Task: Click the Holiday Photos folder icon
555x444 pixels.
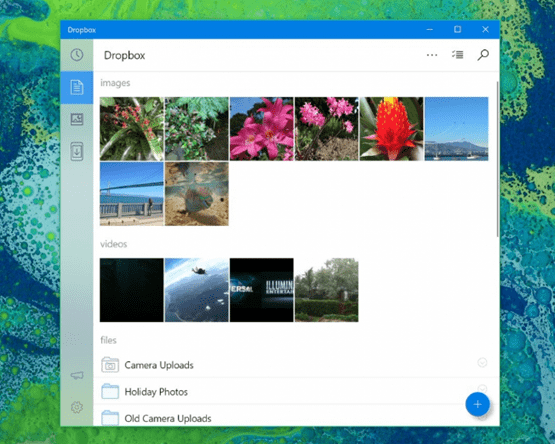Action: click(x=110, y=391)
